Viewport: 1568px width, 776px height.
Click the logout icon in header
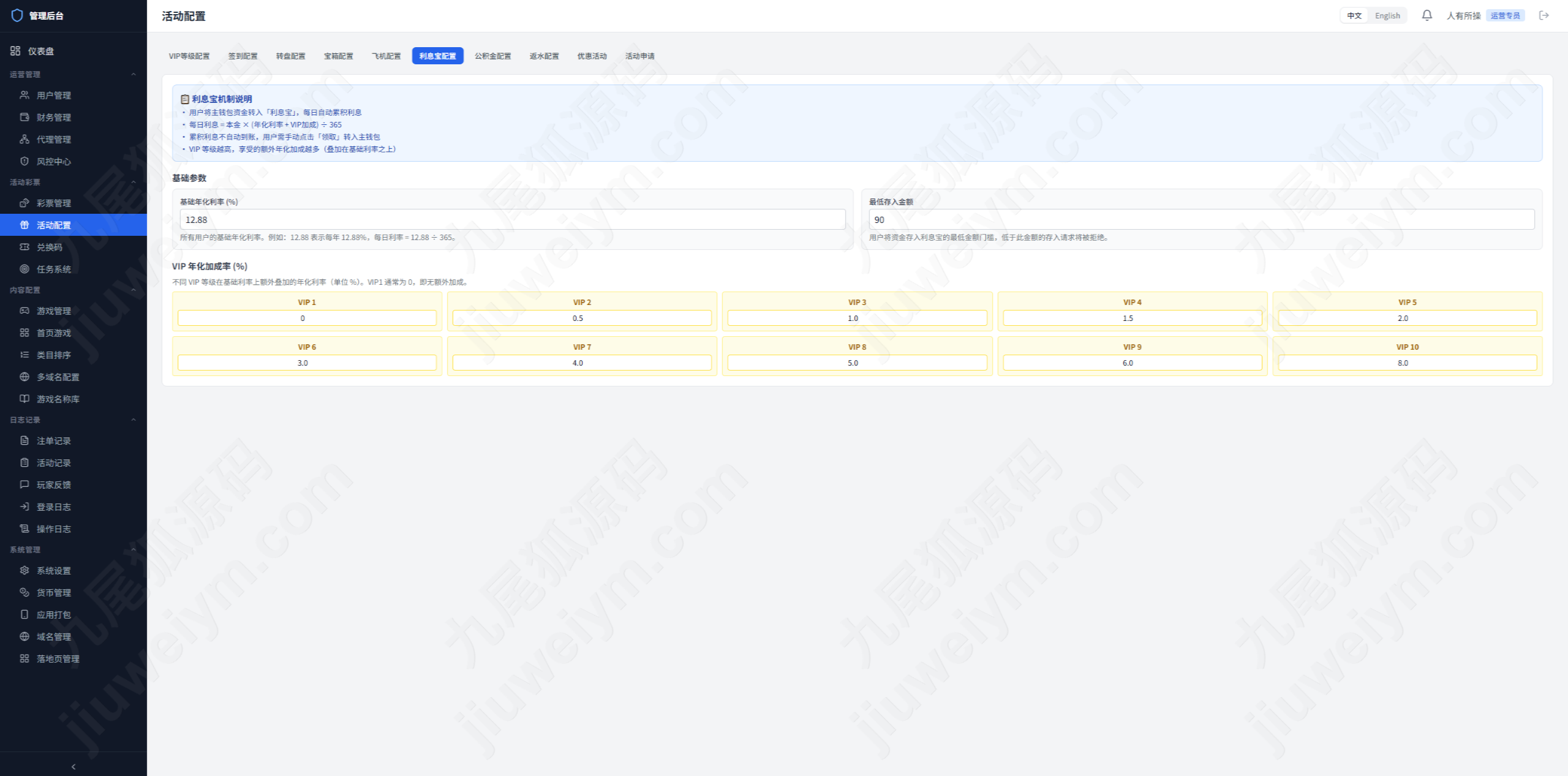tap(1544, 15)
